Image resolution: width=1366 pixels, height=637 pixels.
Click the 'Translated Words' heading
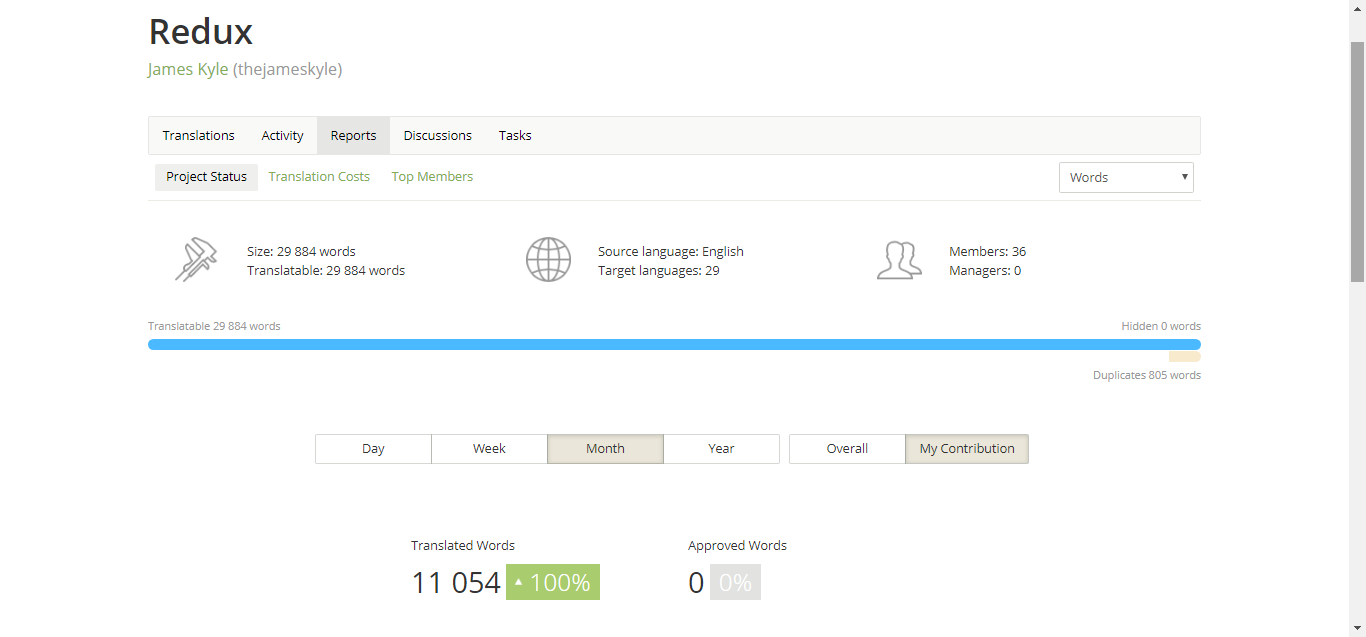pos(463,545)
